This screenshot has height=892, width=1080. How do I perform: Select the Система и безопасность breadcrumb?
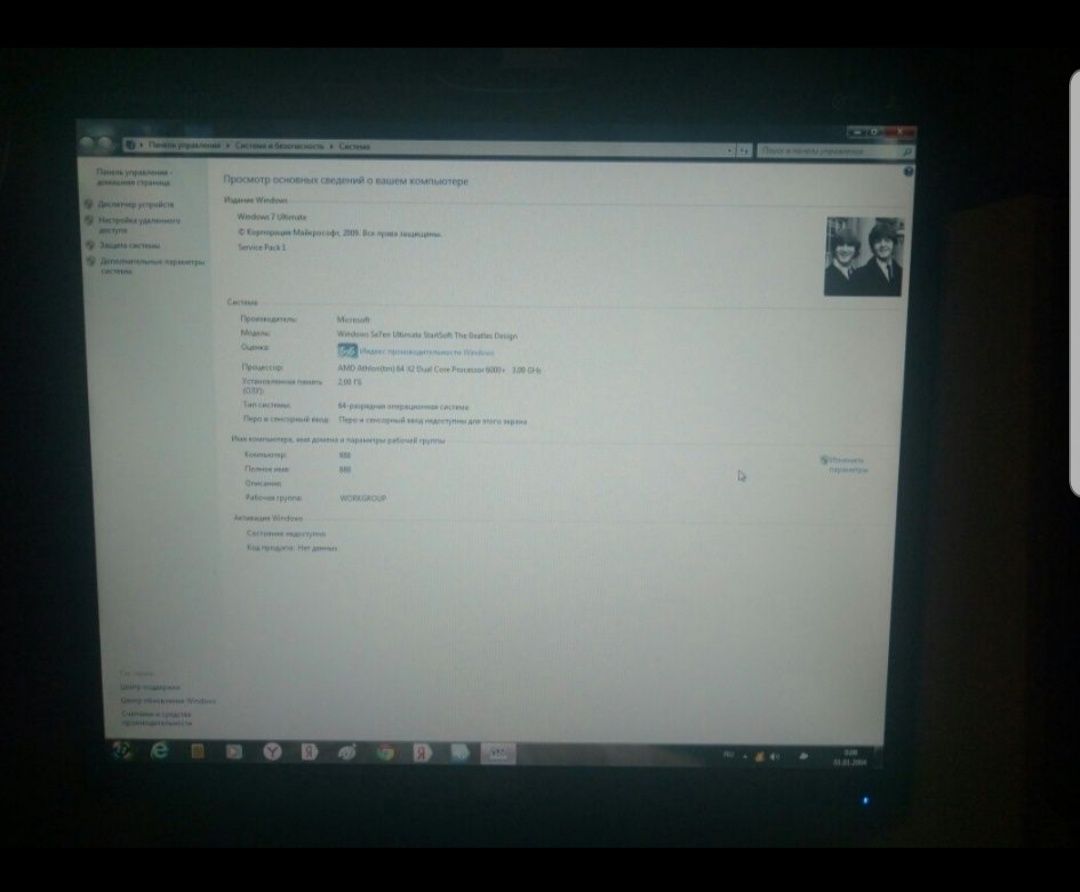click(279, 146)
